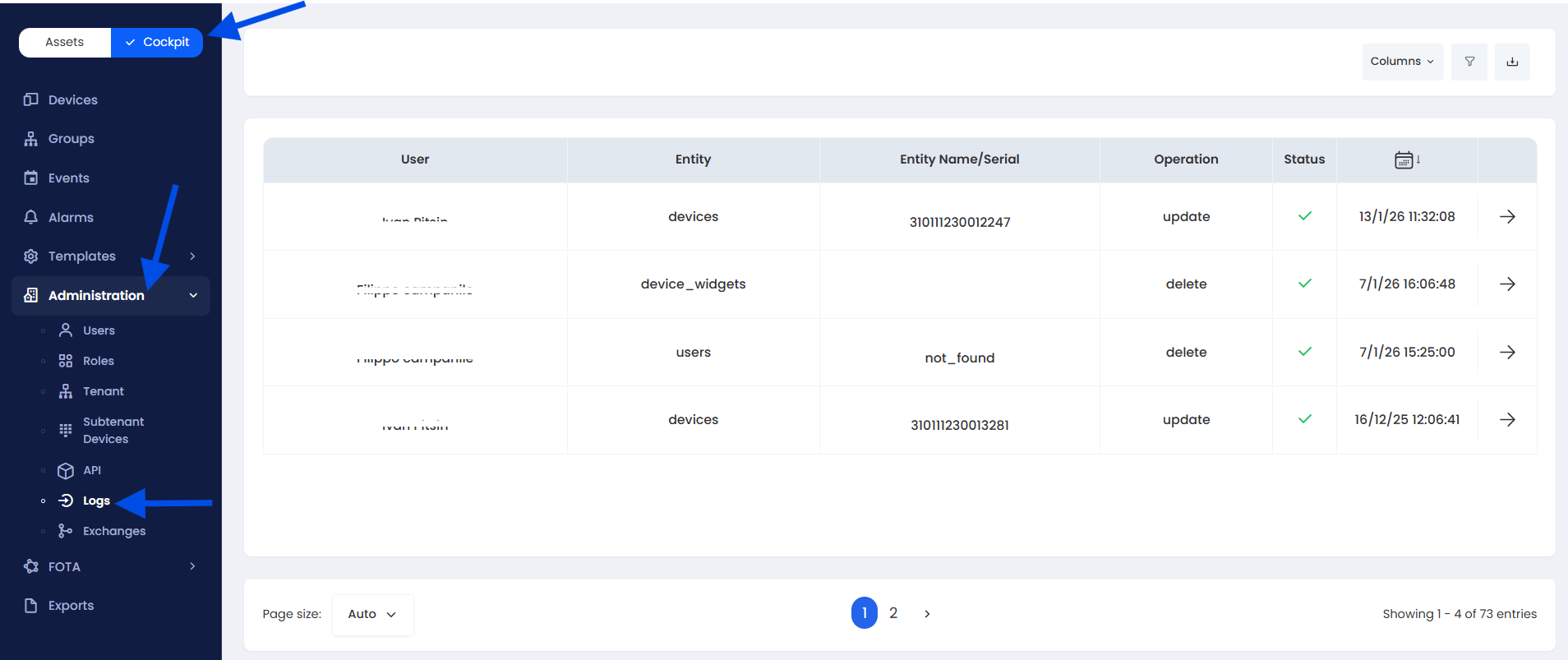1568x660 pixels.
Task: Click the Operation column header
Action: coord(1186,159)
